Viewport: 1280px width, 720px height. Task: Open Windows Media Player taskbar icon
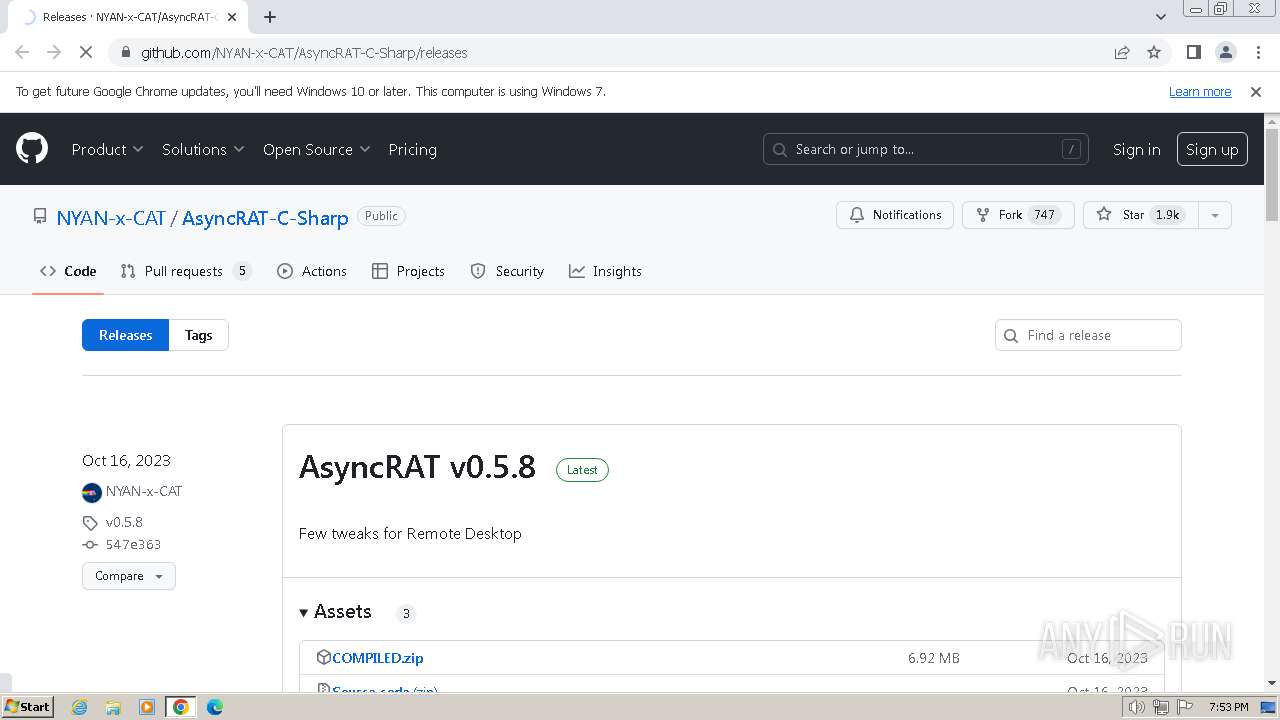[x=147, y=707]
